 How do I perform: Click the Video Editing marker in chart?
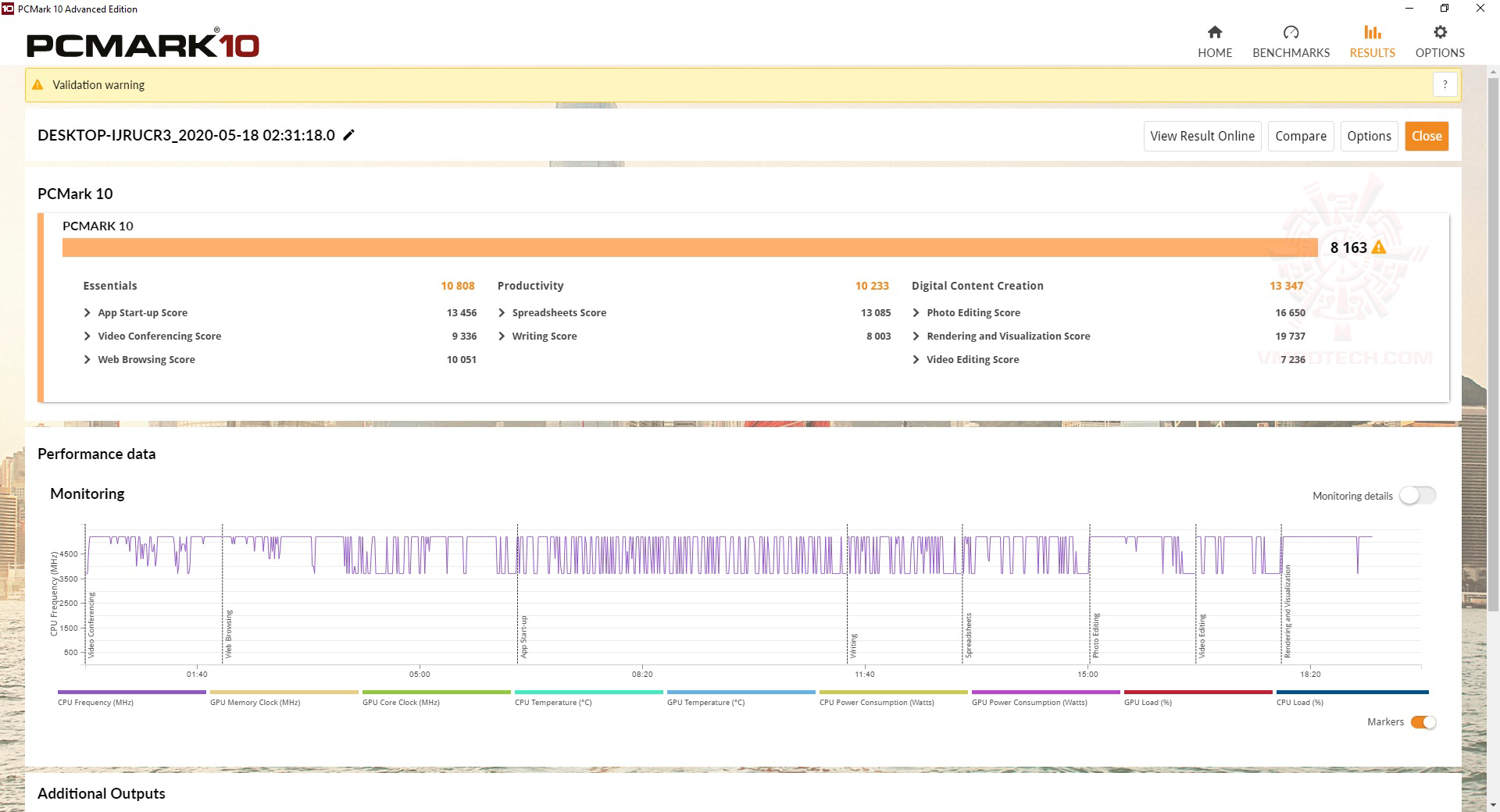point(1202,636)
